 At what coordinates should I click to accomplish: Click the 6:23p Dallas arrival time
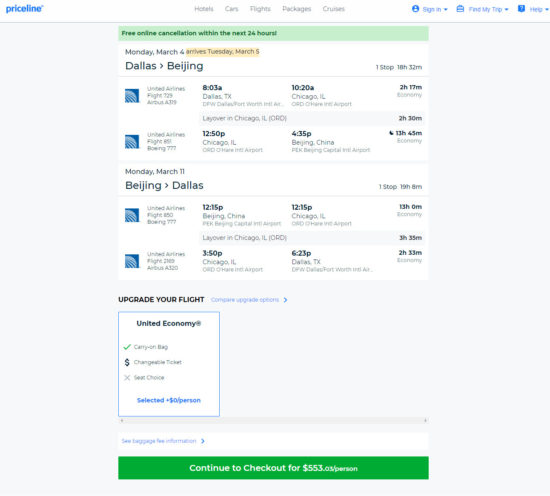[x=301, y=253]
